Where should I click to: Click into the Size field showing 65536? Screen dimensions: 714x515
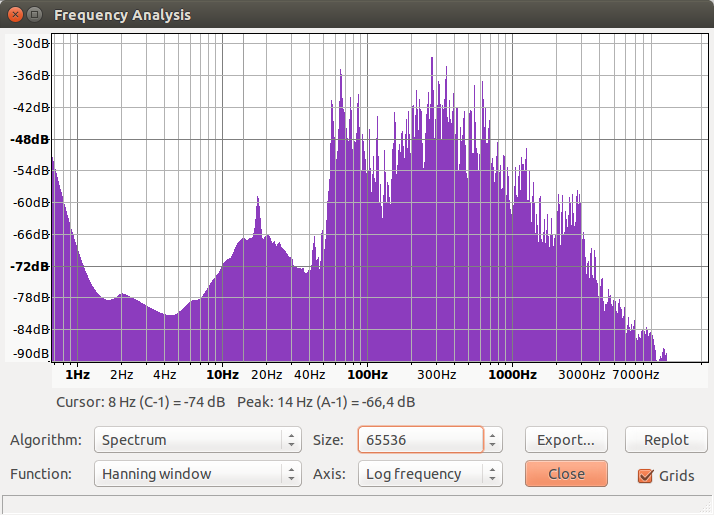(420, 440)
